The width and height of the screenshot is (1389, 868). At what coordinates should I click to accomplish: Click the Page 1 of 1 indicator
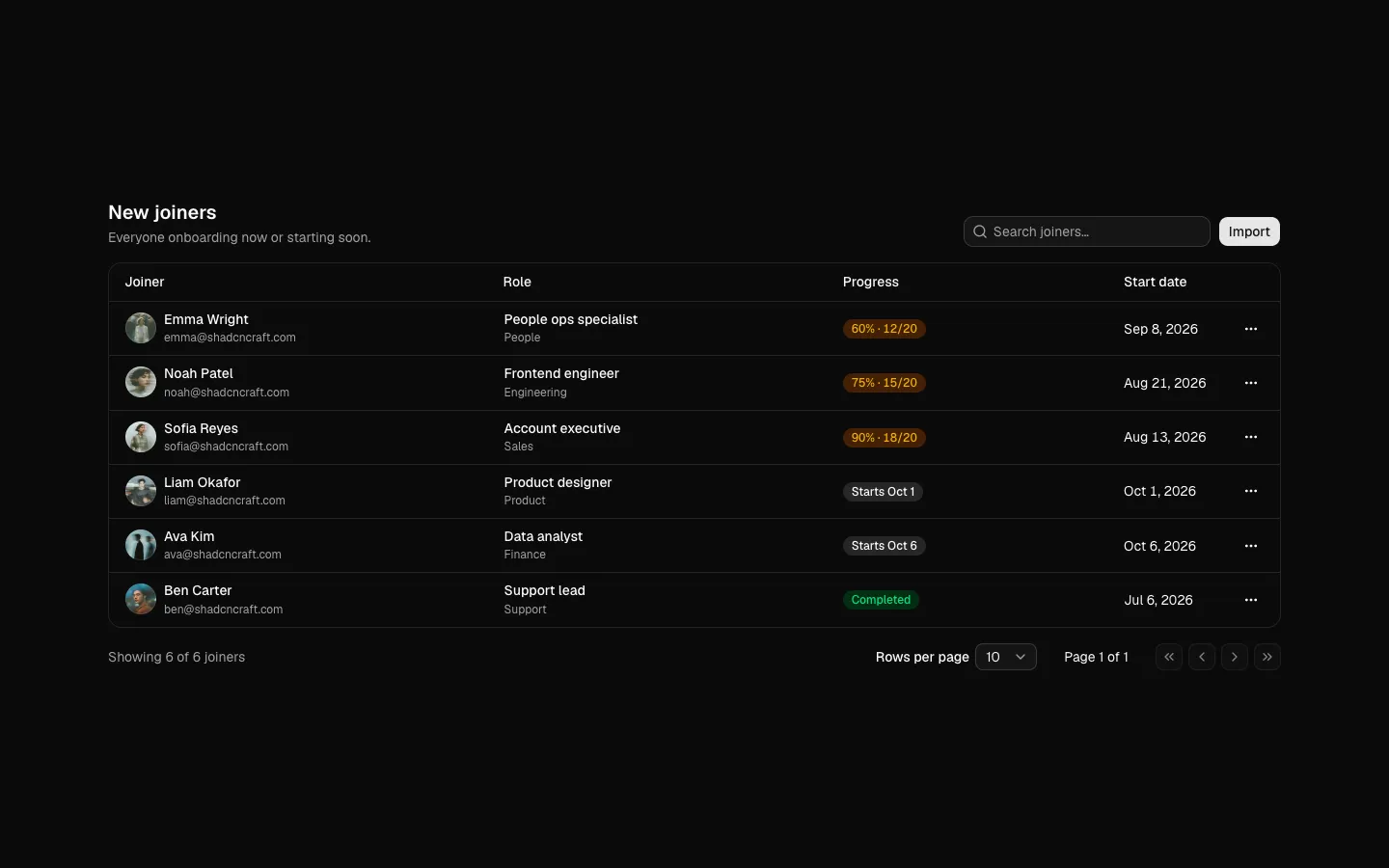[x=1096, y=657]
